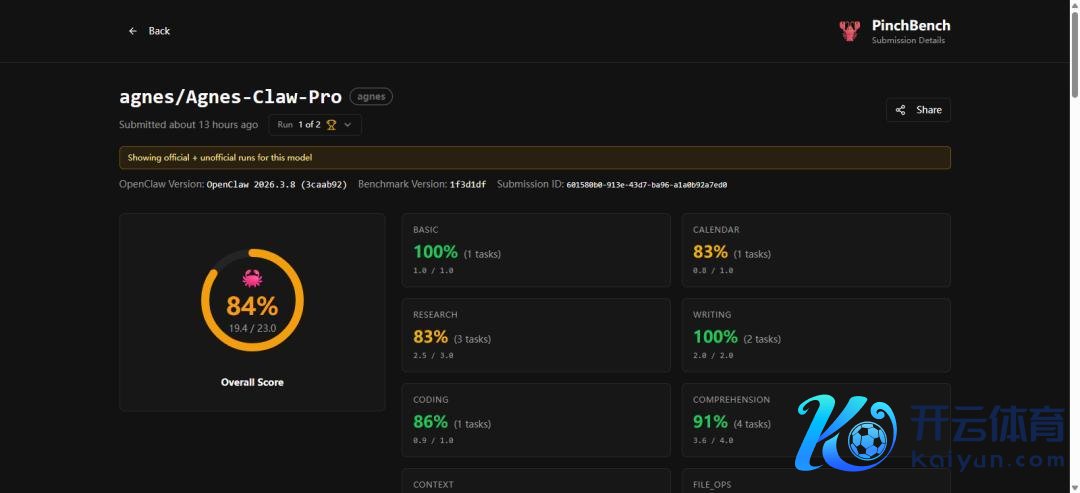
Task: Open the Run 1 of 2 dropdown
Action: tap(314, 125)
